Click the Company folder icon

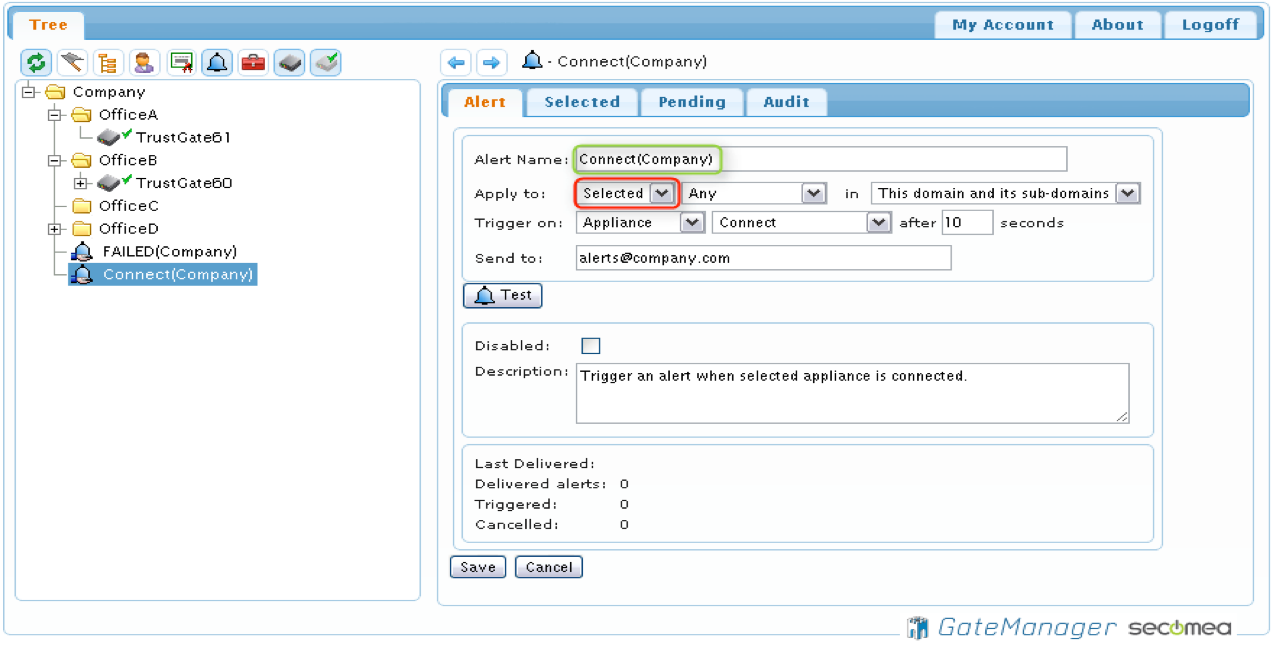[56, 92]
